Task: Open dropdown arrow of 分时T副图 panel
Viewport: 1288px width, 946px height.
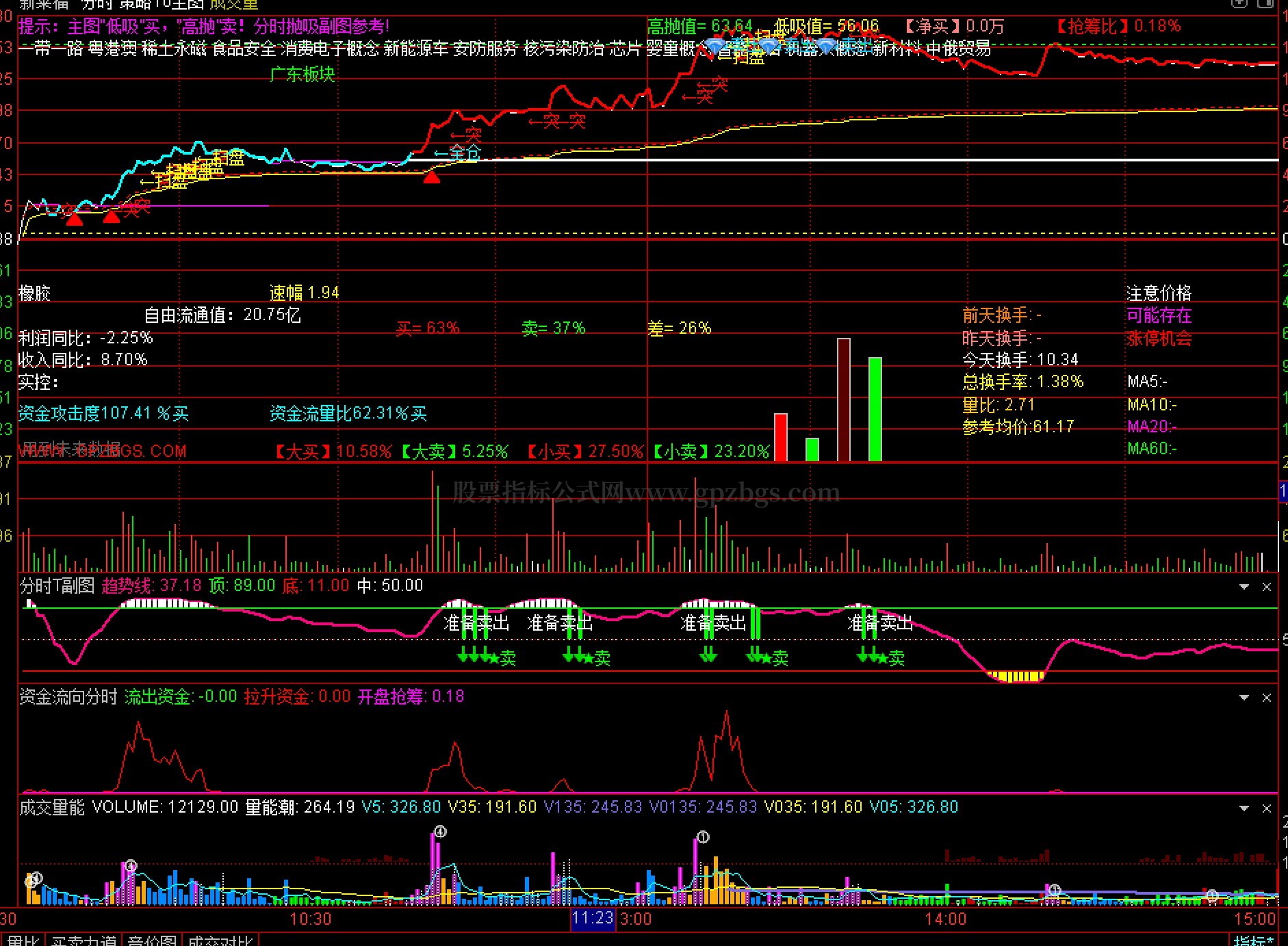Action: click(1244, 587)
